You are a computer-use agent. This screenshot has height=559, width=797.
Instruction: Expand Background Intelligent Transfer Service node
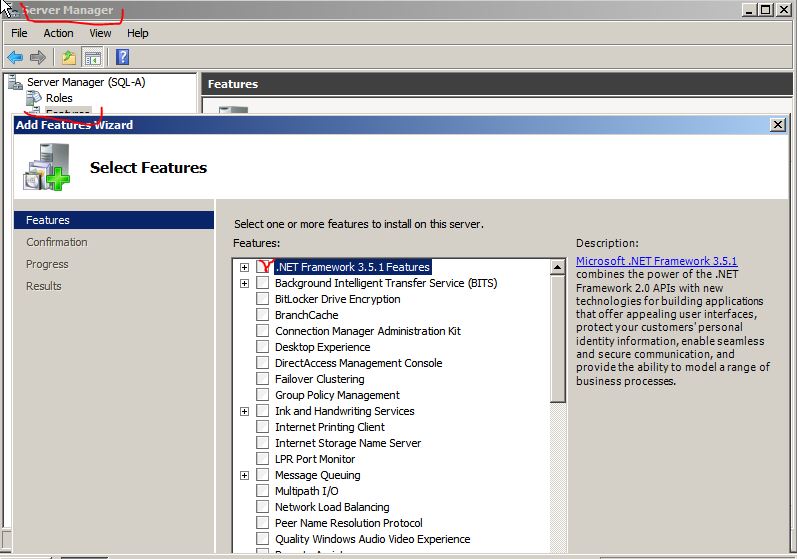pyautogui.click(x=244, y=284)
